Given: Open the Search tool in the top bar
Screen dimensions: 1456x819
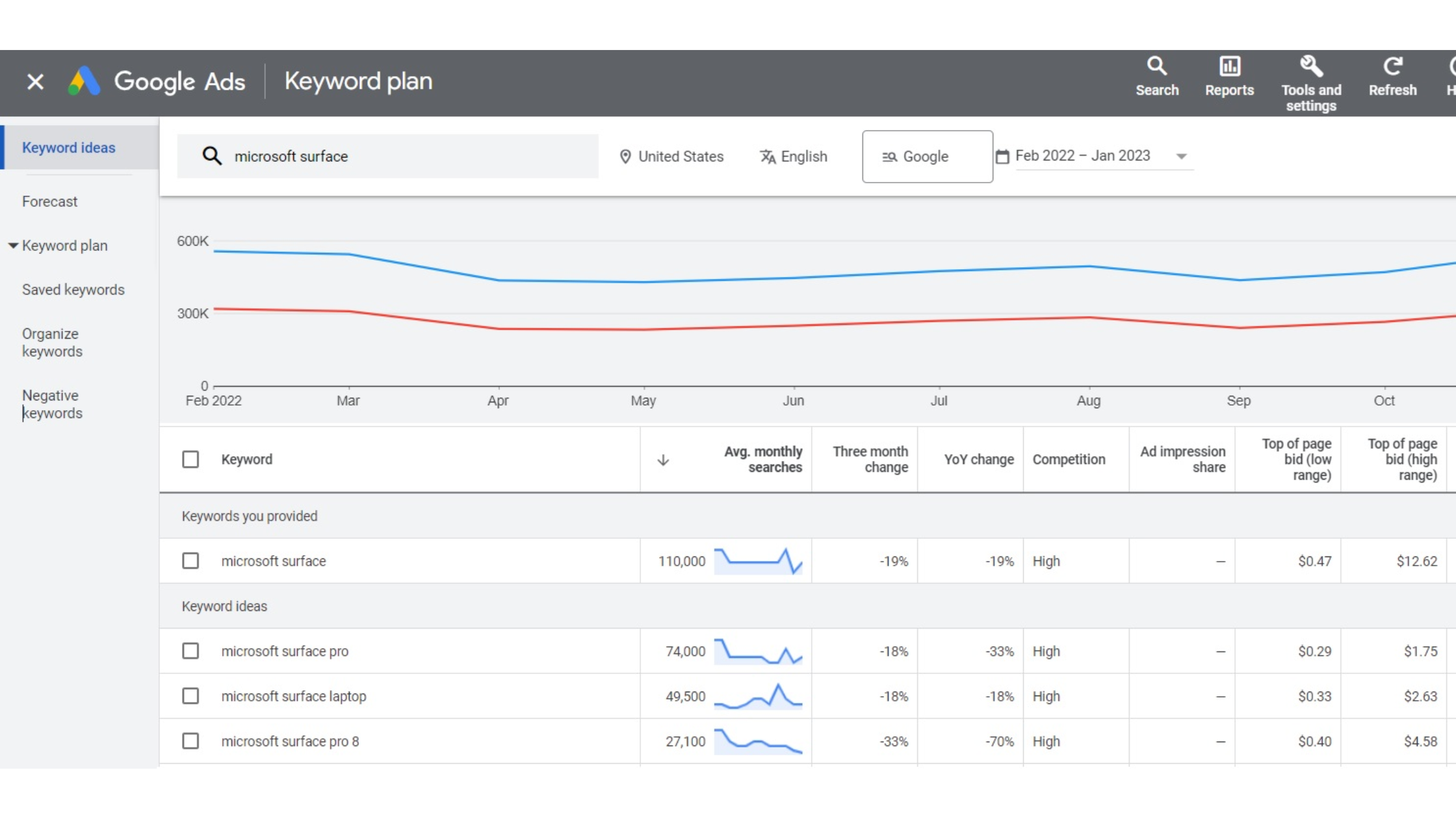Looking at the screenshot, I should pos(1157,77).
